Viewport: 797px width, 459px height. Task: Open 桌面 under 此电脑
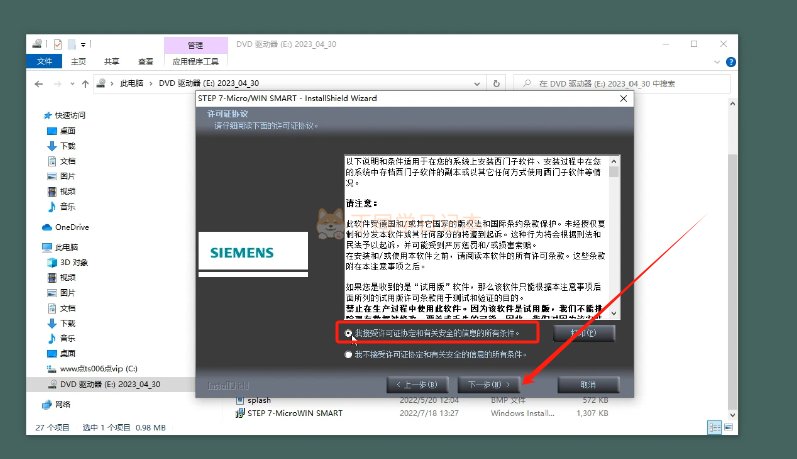pos(61,353)
